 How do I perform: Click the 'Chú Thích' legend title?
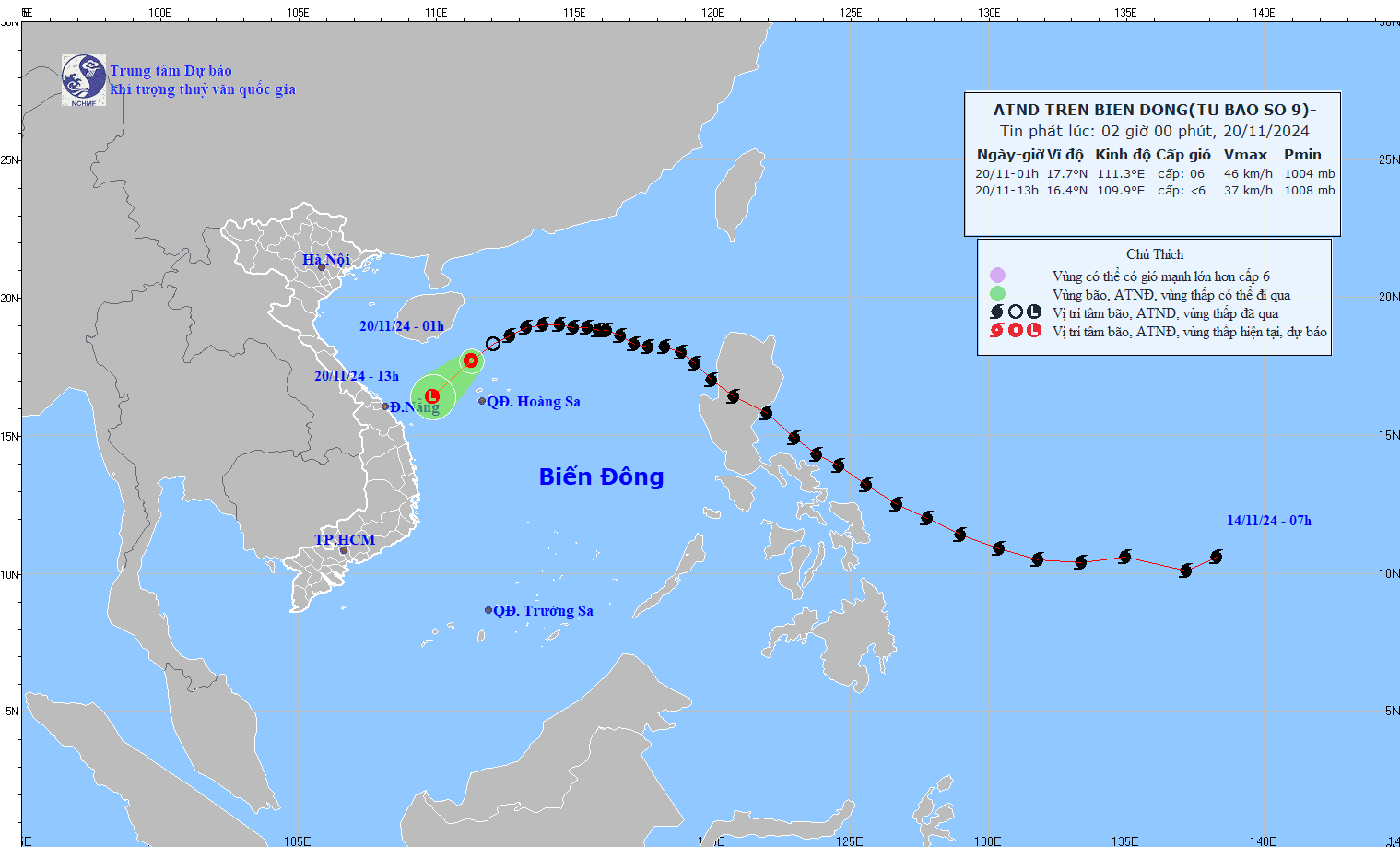tap(1155, 254)
